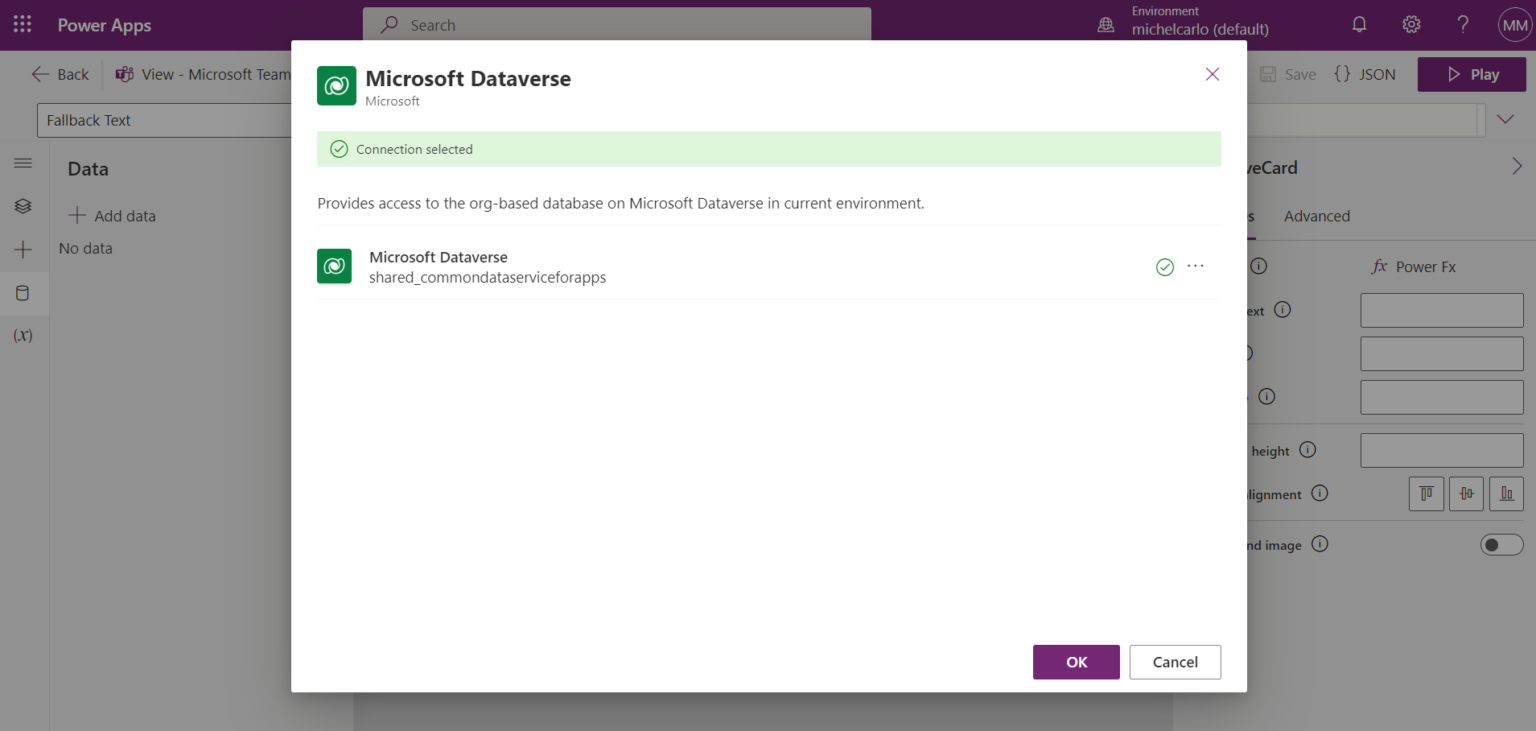Click the Power Fx formula icon

[x=1380, y=266]
